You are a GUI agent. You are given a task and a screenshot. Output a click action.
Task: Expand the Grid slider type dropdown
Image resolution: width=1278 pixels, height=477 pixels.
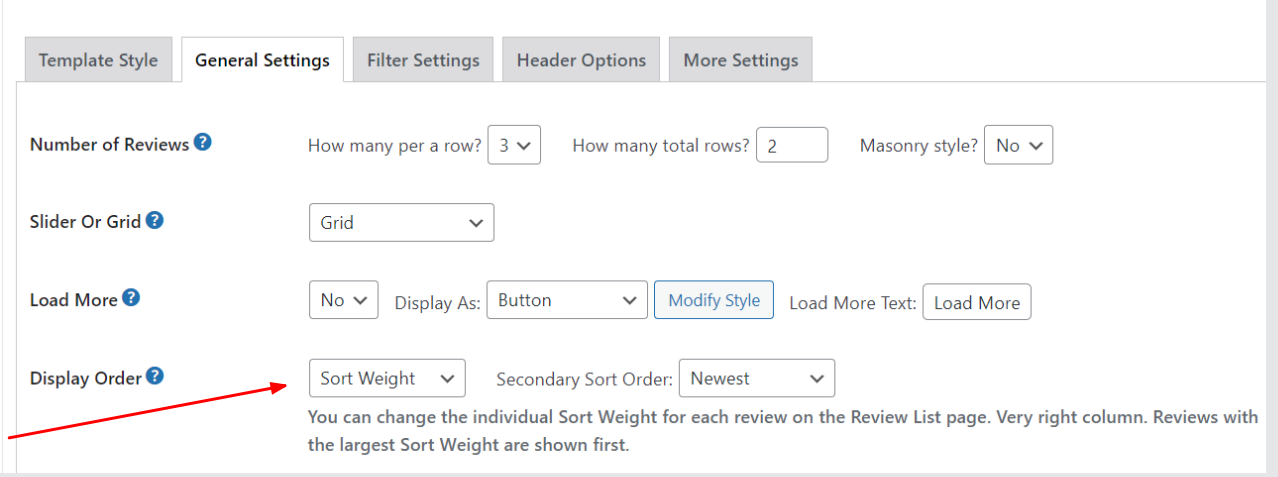tap(401, 222)
